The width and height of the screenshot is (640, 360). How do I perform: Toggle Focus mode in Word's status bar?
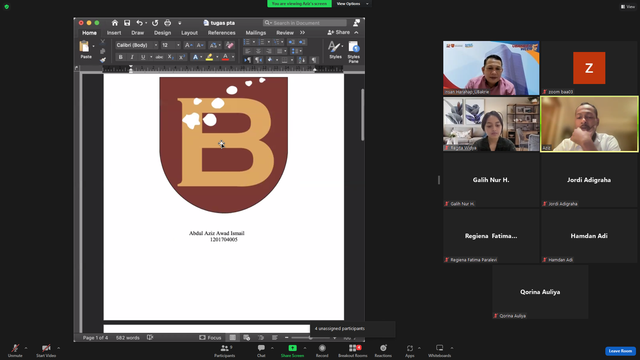click(210, 338)
